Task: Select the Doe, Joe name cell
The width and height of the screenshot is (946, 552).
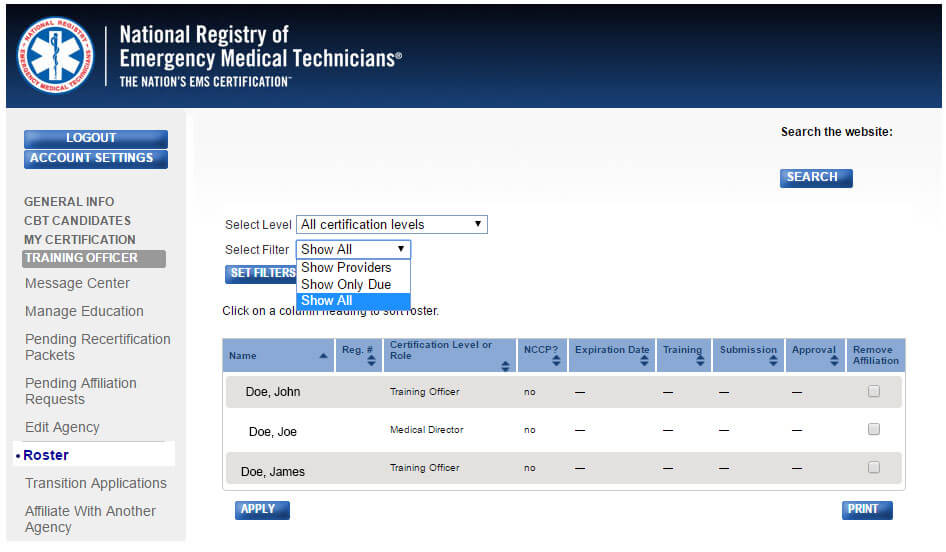Action: pyautogui.click(x=273, y=431)
